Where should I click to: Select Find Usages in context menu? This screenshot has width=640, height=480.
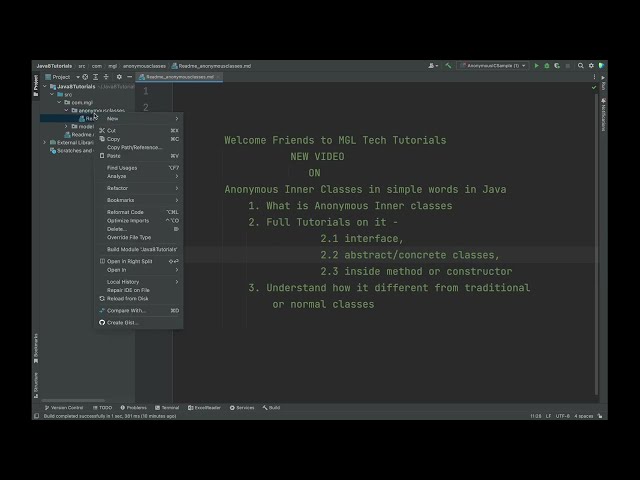click(x=139, y=168)
